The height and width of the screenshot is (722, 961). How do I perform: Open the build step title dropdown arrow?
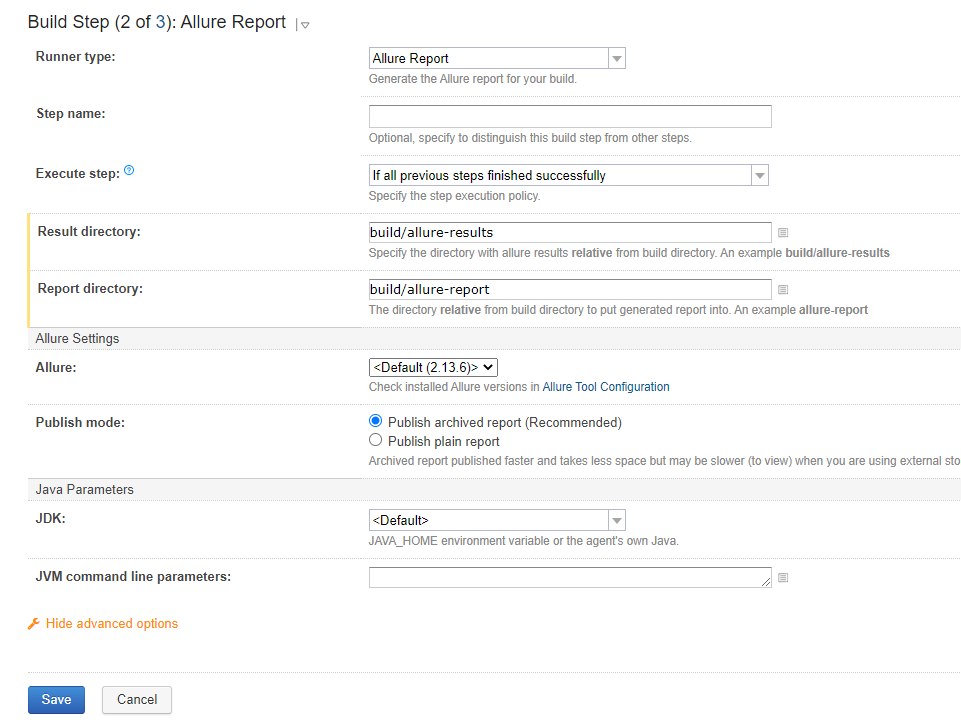click(x=305, y=25)
